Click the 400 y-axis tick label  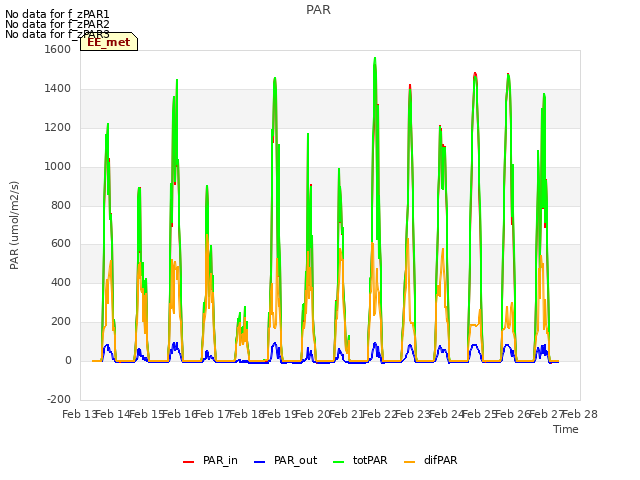(x=61, y=282)
